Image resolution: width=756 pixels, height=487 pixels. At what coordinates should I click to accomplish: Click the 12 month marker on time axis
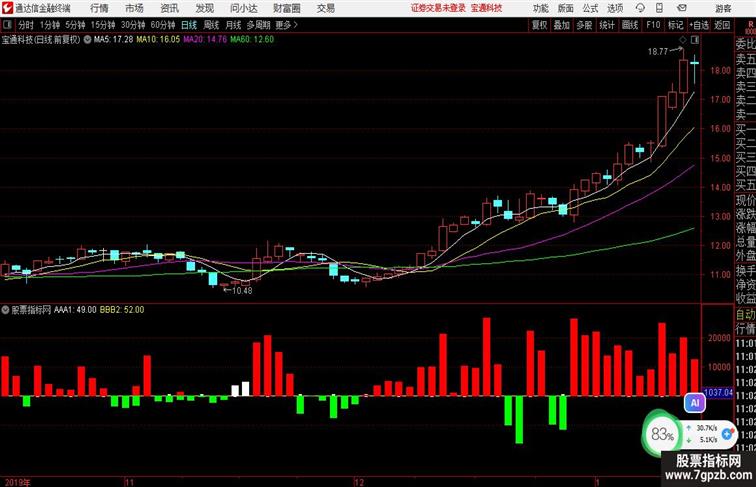pyautogui.click(x=359, y=482)
